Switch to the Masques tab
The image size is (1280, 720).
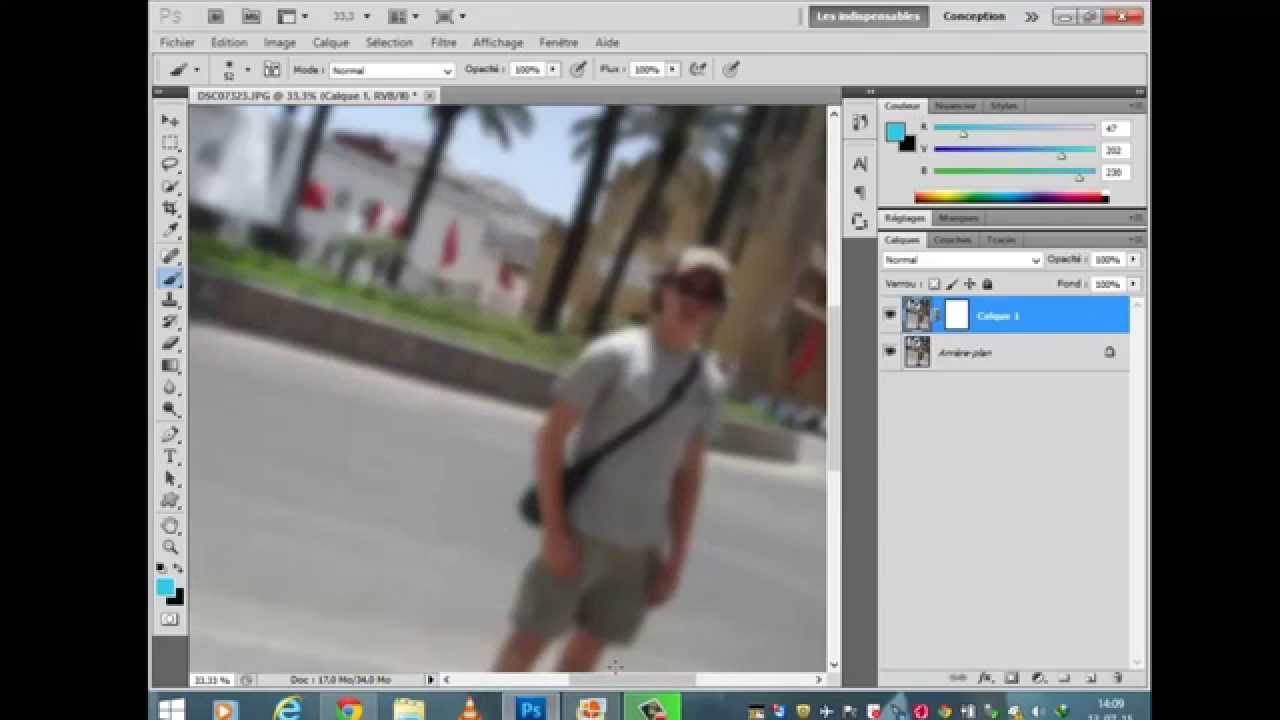tap(958, 218)
